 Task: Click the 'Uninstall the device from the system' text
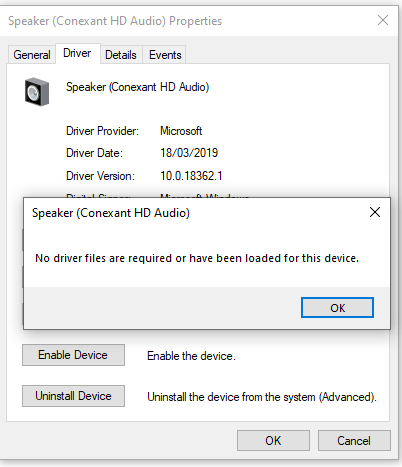click(262, 397)
